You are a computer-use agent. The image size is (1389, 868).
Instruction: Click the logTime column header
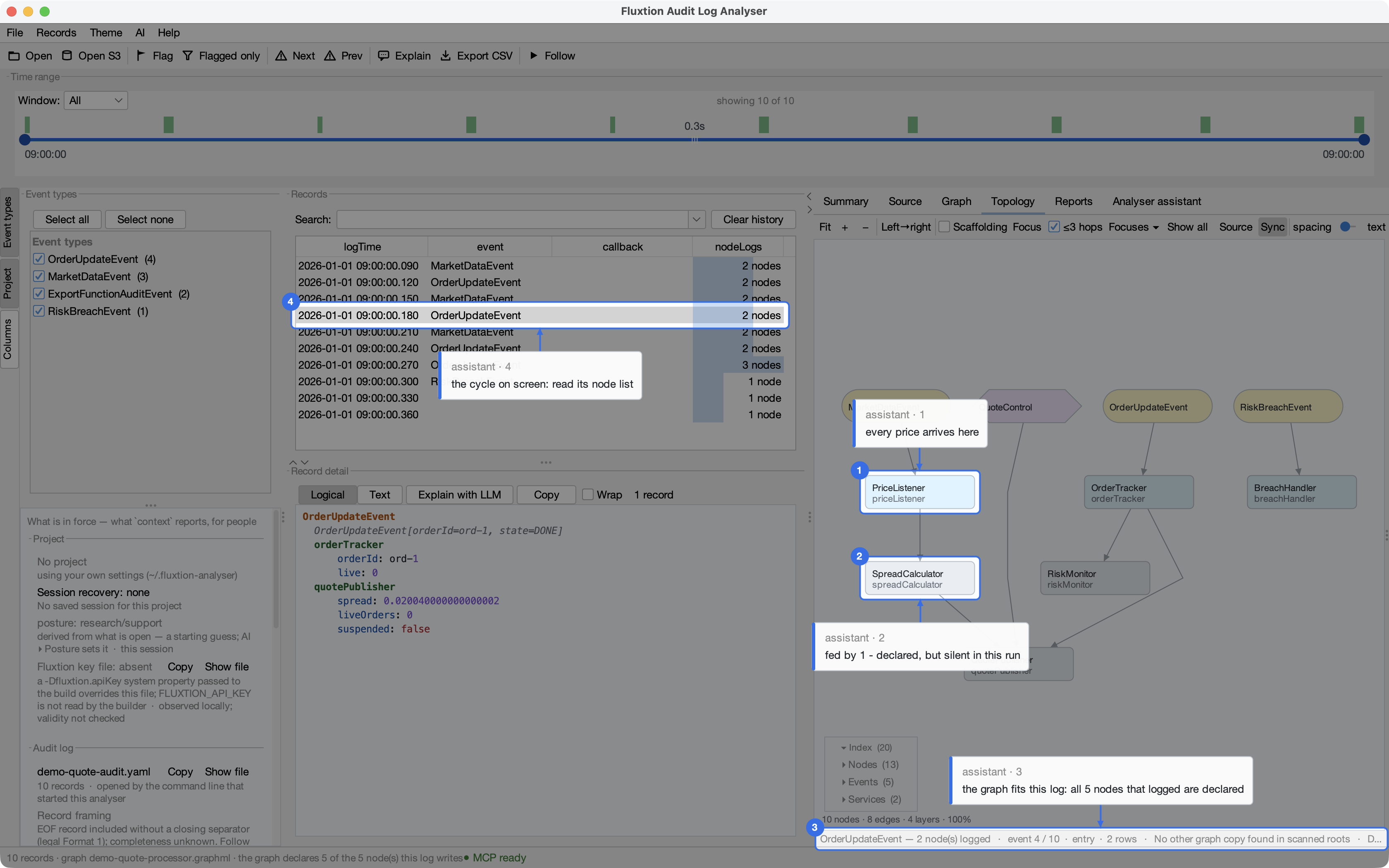(x=362, y=247)
